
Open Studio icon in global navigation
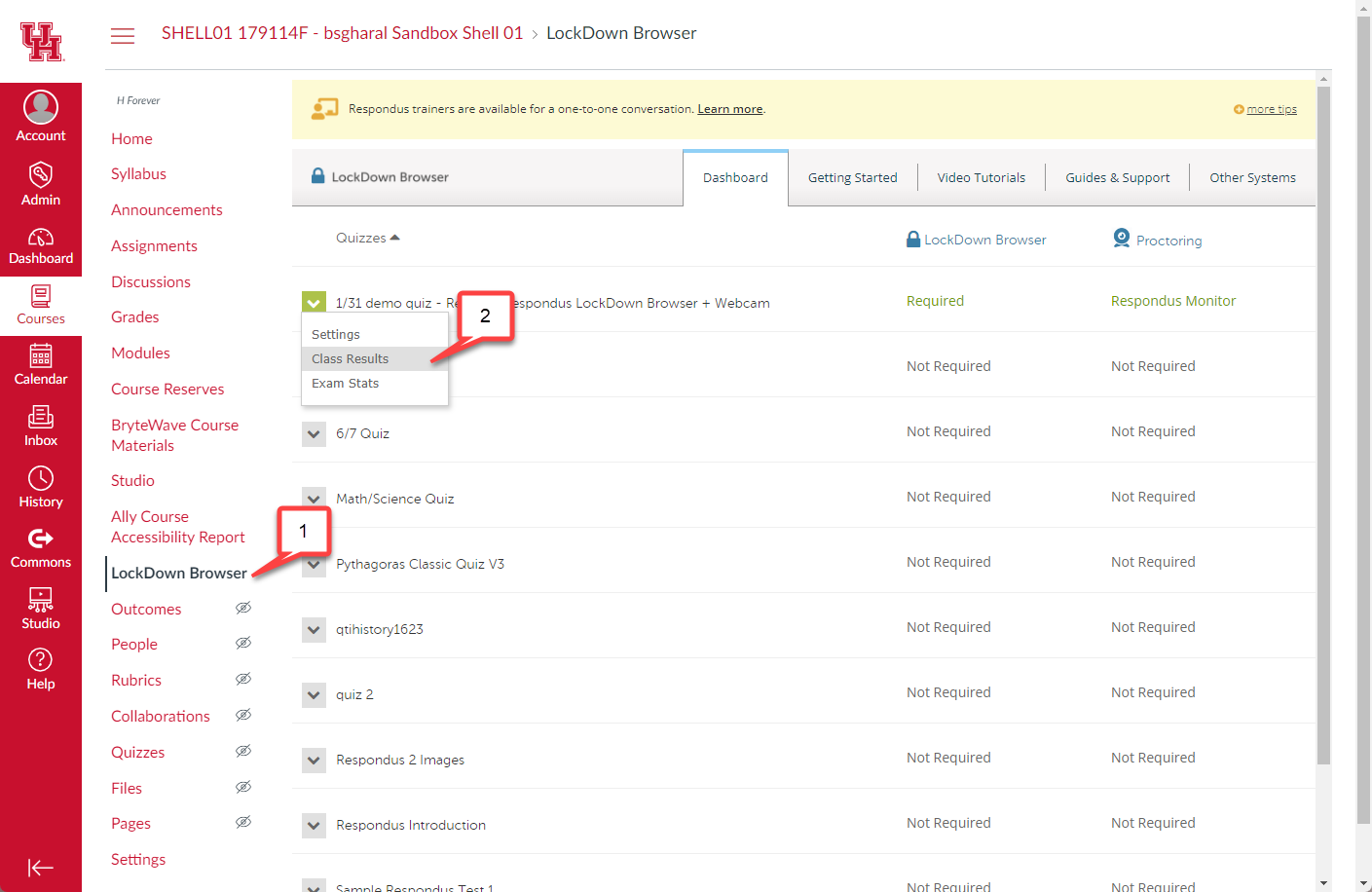tap(41, 599)
